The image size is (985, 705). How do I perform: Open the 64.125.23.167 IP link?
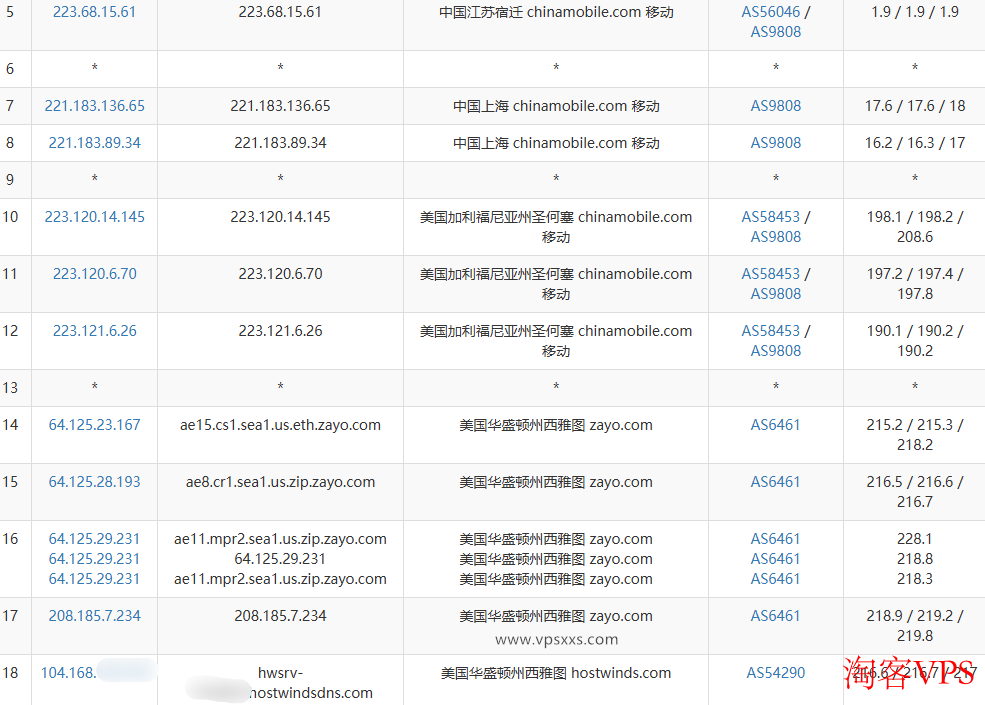pos(94,425)
